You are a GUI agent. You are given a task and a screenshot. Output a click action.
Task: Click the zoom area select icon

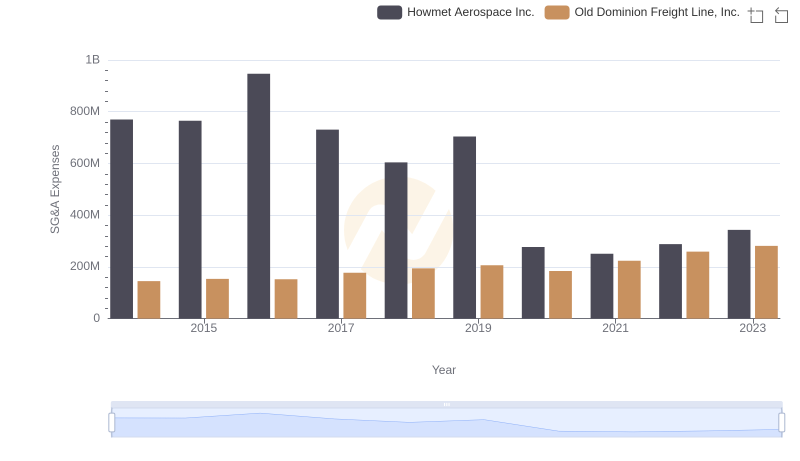(x=756, y=15)
